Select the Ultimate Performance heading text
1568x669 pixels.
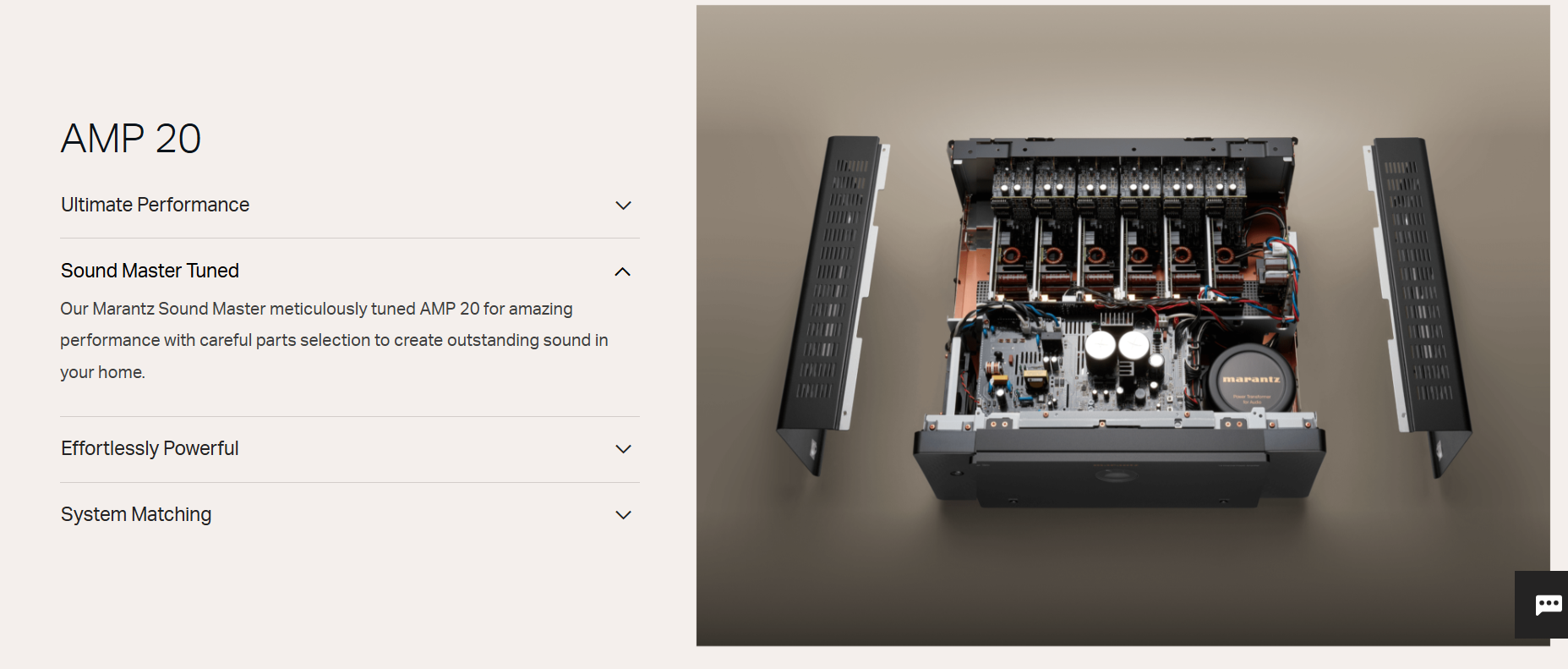pos(155,205)
